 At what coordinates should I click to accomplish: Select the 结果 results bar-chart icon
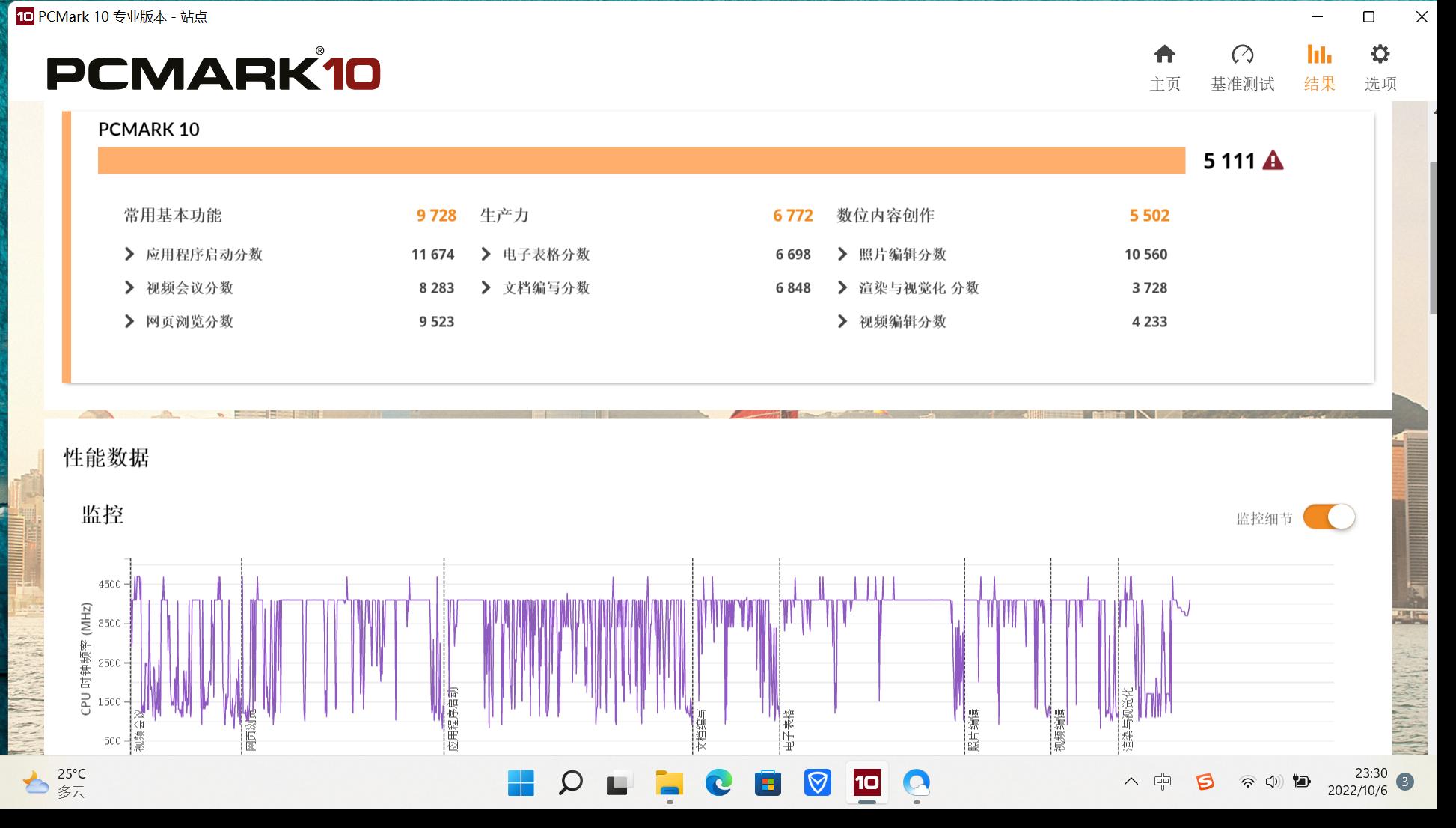coord(1319,54)
